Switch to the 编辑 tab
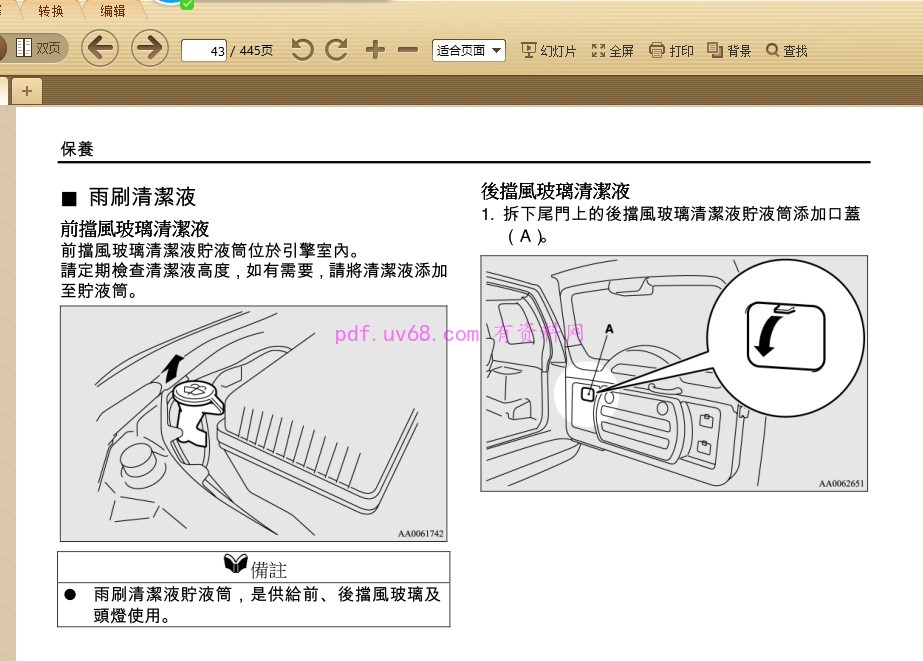 point(112,11)
